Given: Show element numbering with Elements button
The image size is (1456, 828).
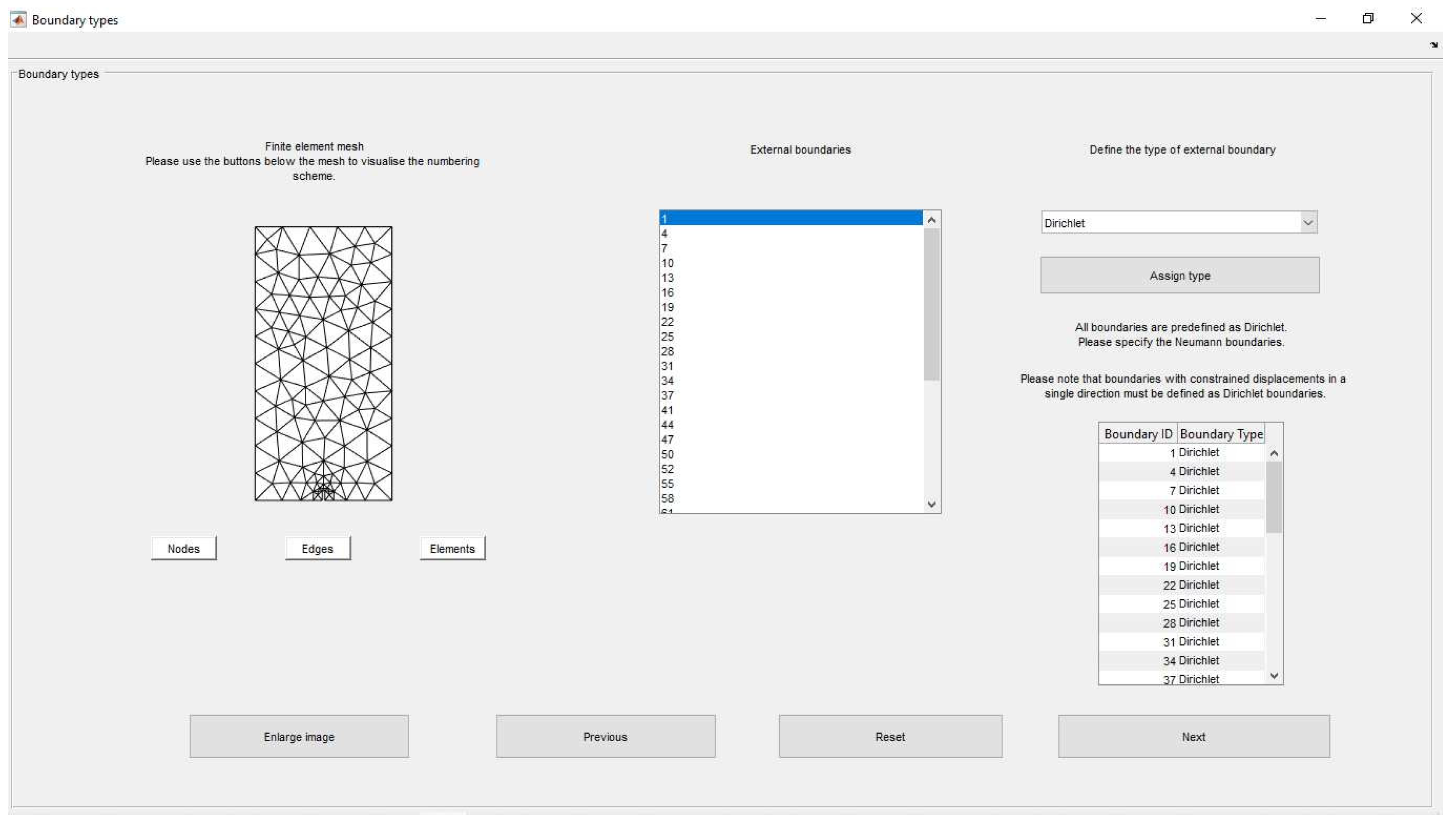Looking at the screenshot, I should pos(452,549).
